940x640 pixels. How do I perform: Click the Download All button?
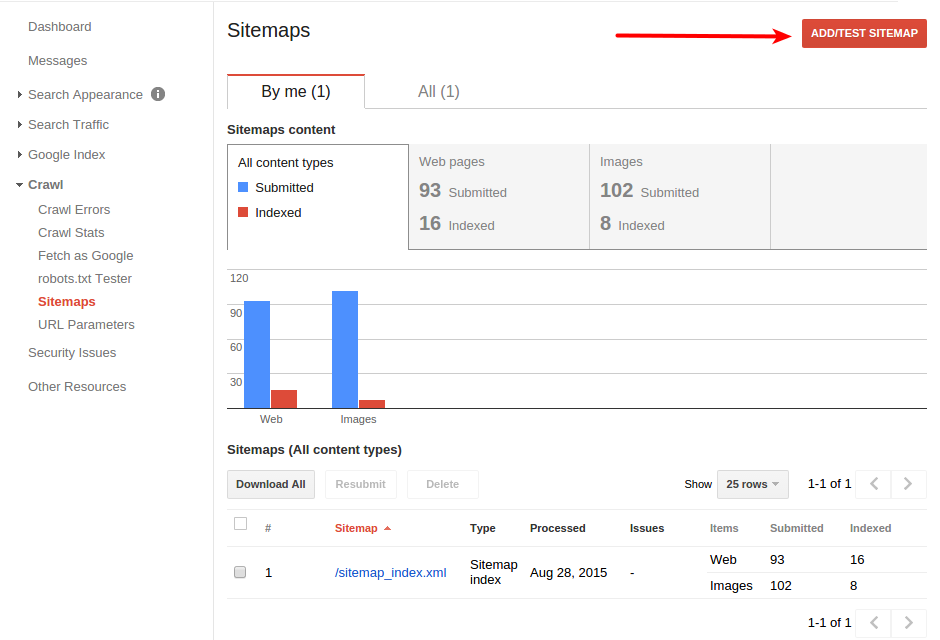270,484
